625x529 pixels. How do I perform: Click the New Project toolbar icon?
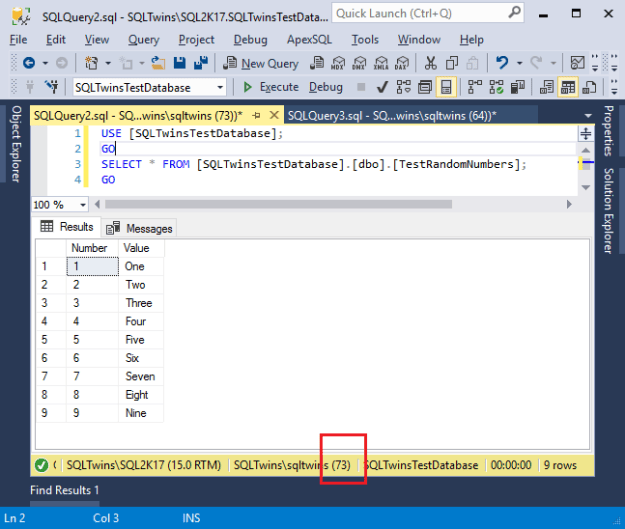pos(92,63)
